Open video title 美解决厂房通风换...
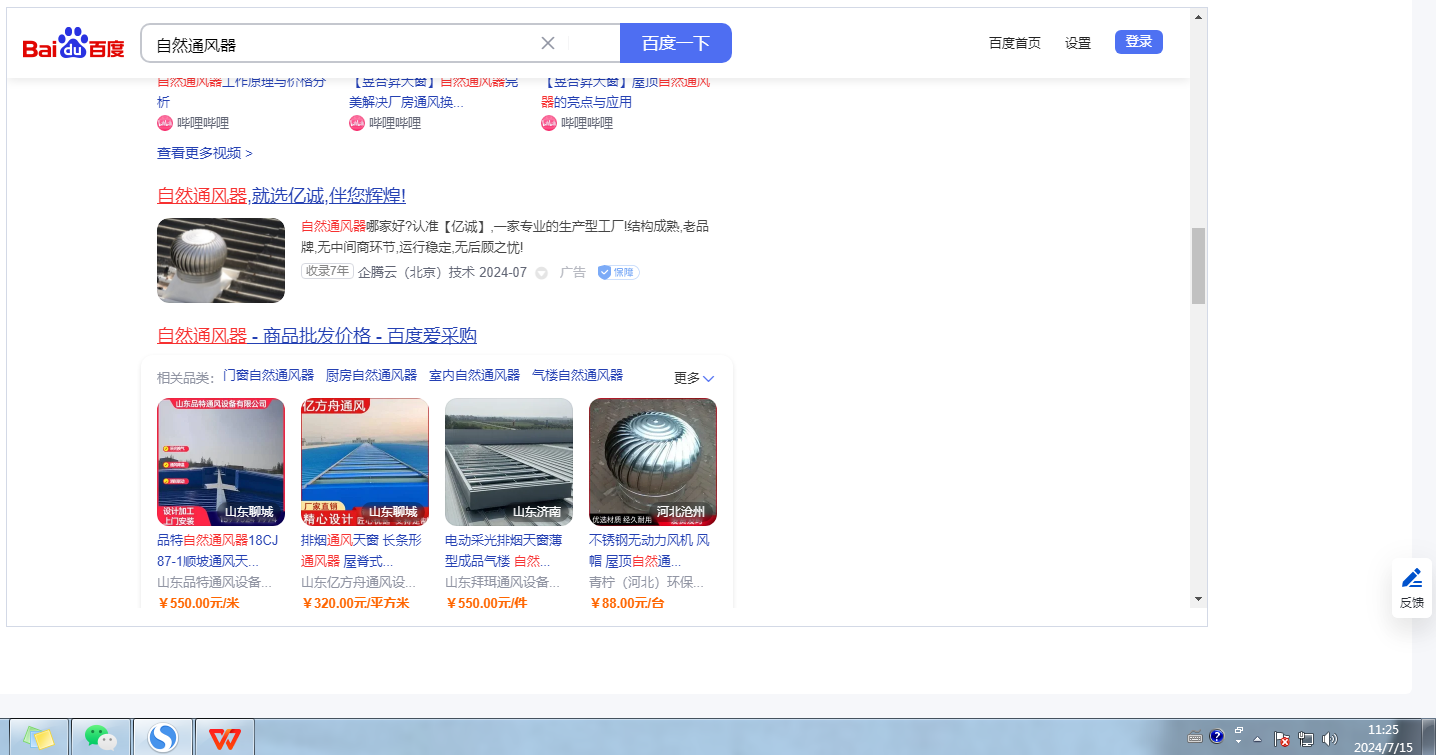This screenshot has height=755, width=1436. (434, 92)
